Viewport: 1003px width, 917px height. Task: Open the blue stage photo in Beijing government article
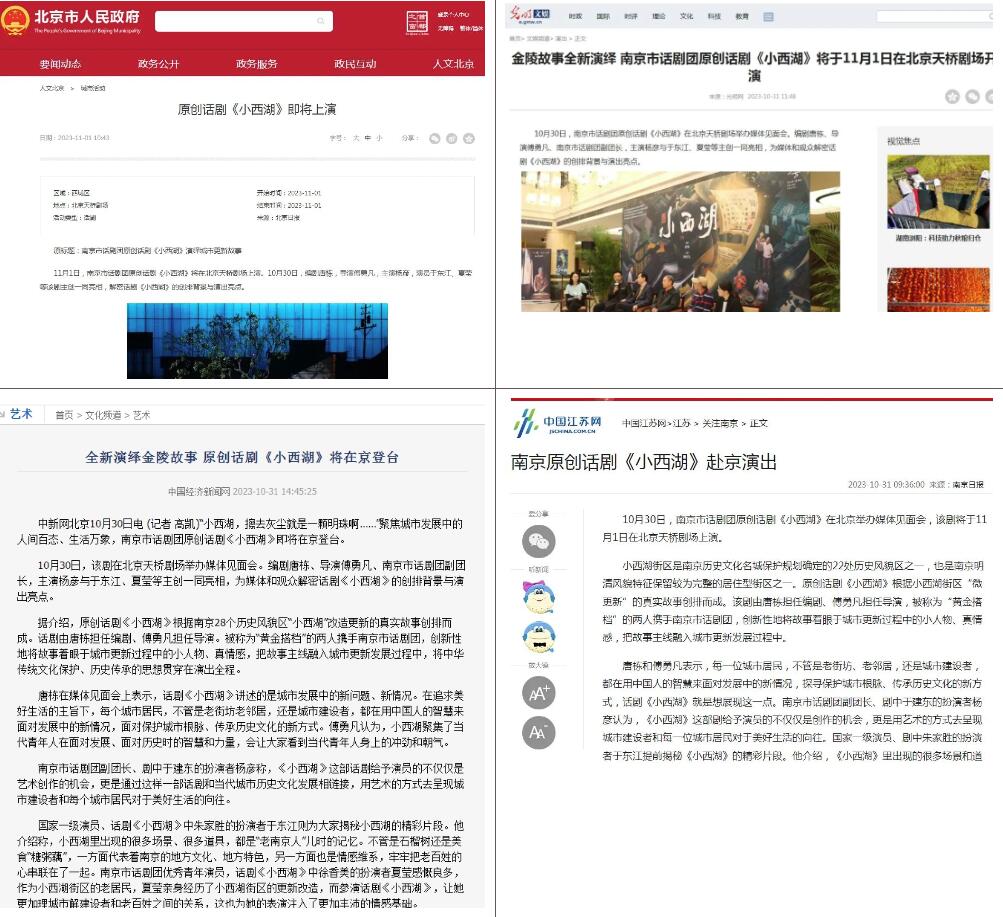point(257,341)
